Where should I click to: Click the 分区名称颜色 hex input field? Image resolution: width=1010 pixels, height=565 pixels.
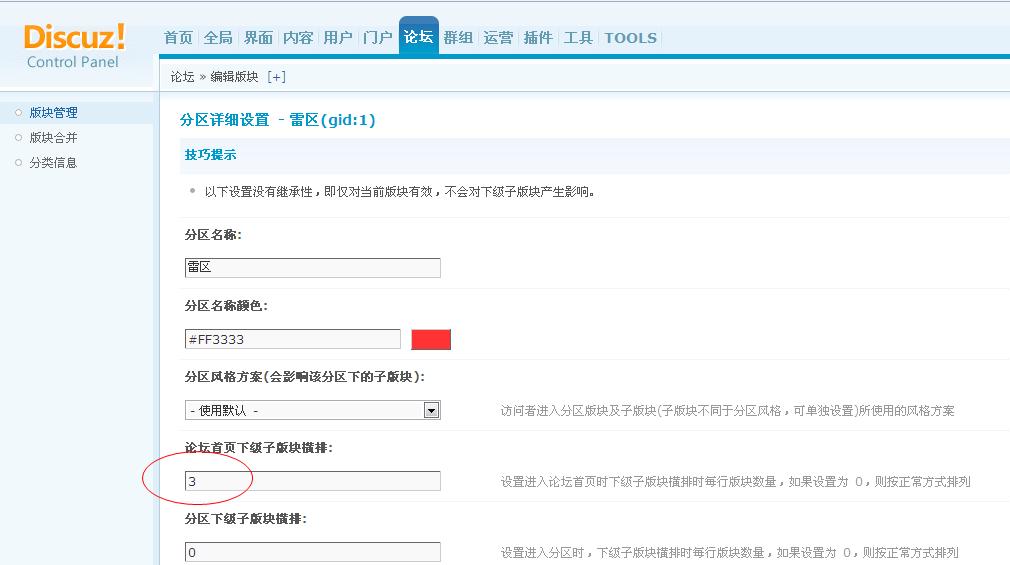(x=292, y=339)
